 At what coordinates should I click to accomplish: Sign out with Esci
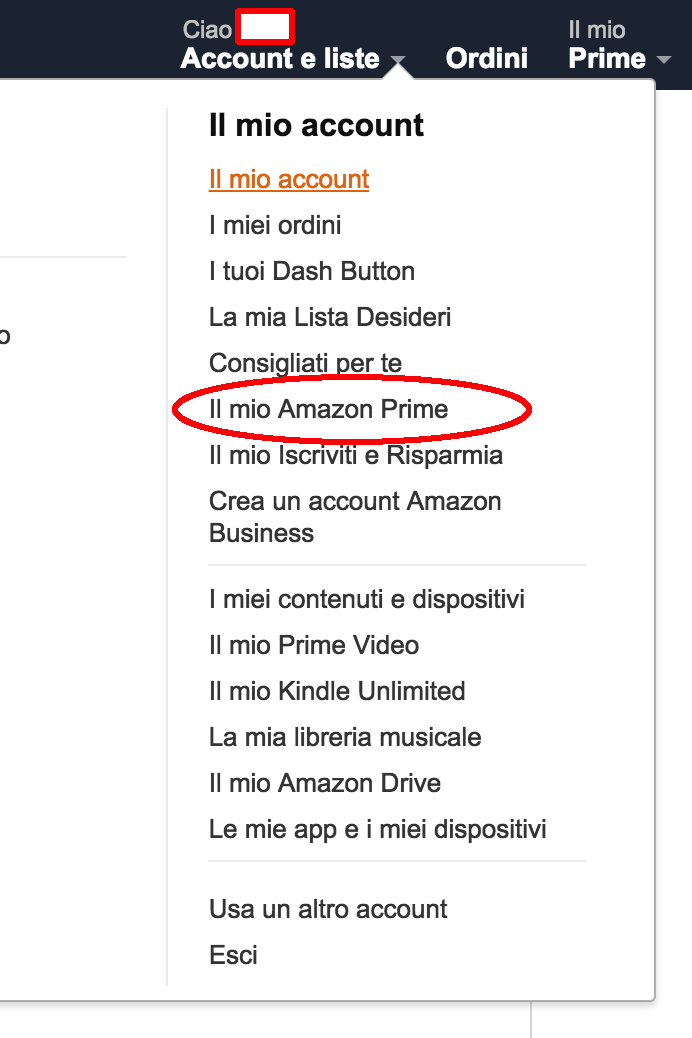click(x=233, y=955)
